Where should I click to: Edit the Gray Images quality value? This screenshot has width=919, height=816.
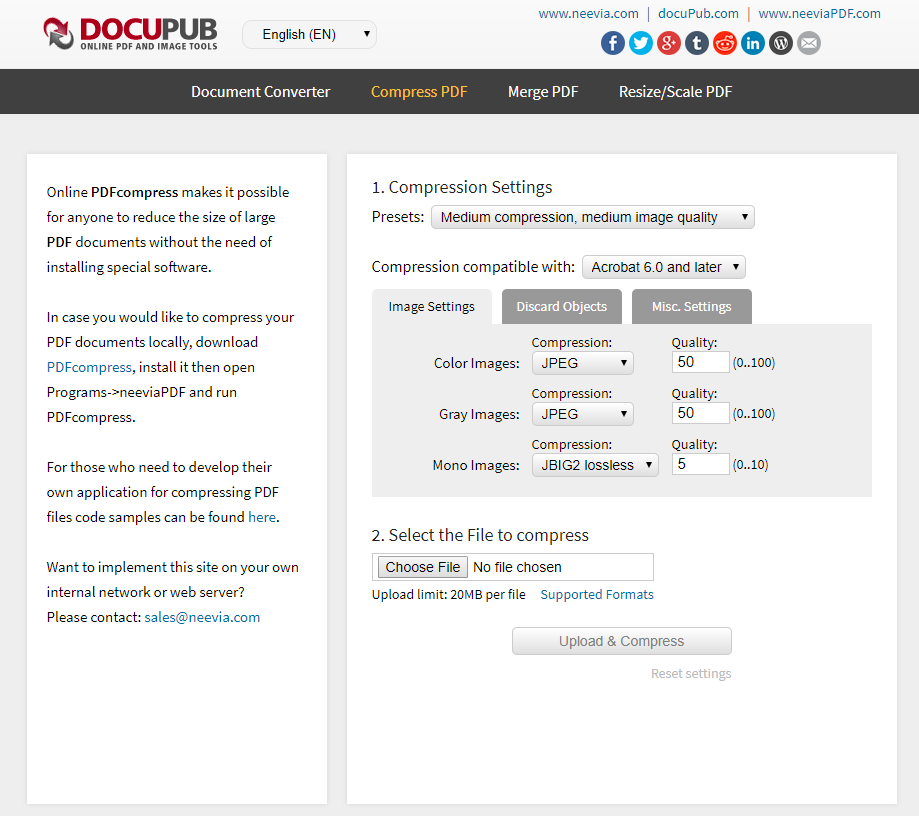700,412
